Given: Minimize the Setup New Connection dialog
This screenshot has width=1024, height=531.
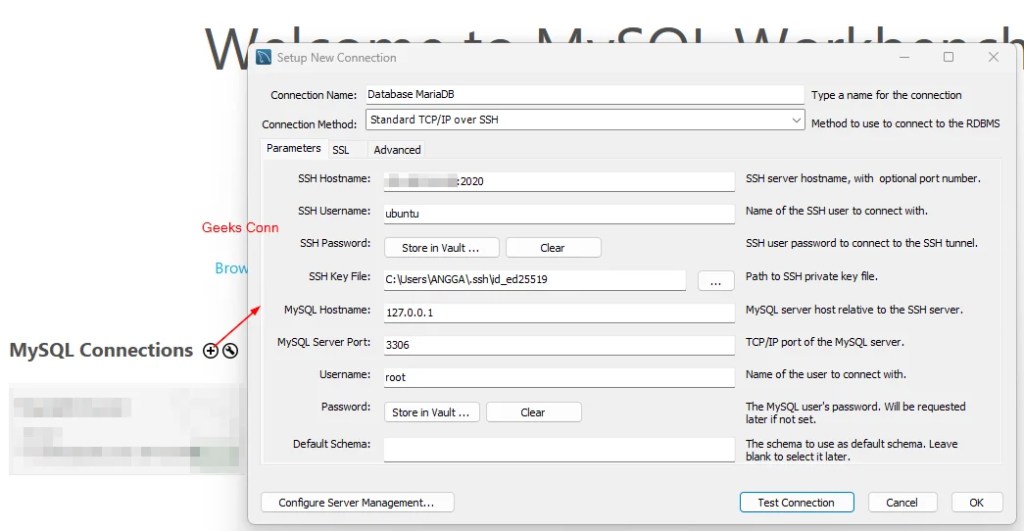Looking at the screenshot, I should coord(904,57).
